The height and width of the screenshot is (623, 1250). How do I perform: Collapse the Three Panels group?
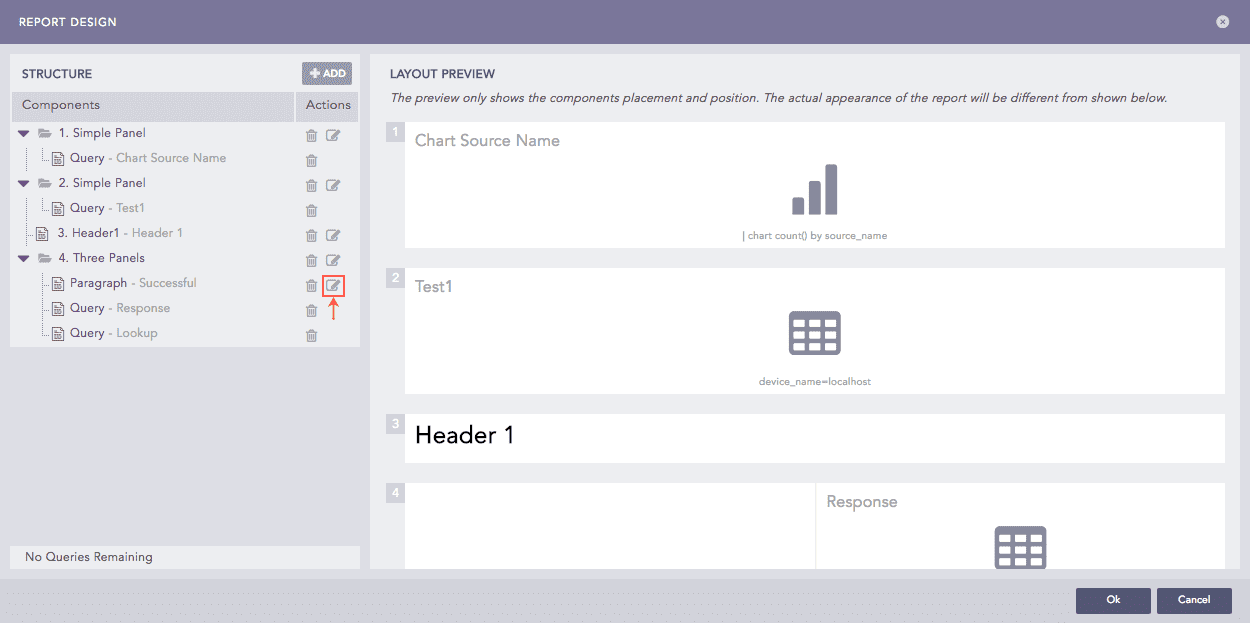point(23,258)
